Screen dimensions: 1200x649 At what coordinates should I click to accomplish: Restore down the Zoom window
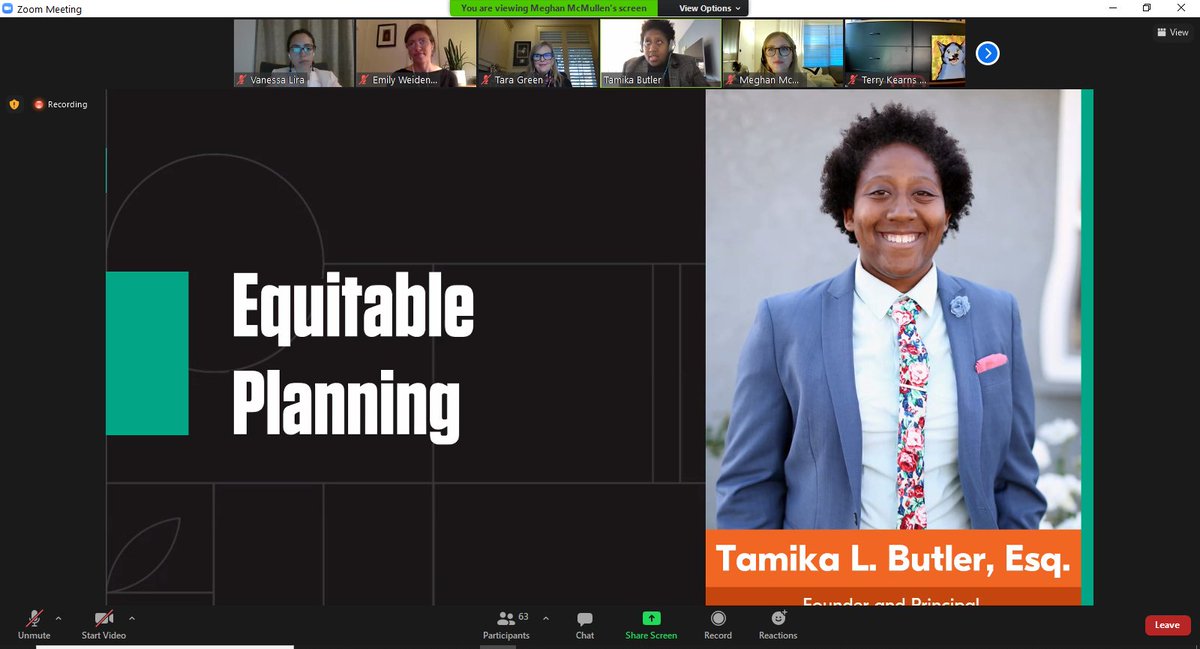point(1147,8)
